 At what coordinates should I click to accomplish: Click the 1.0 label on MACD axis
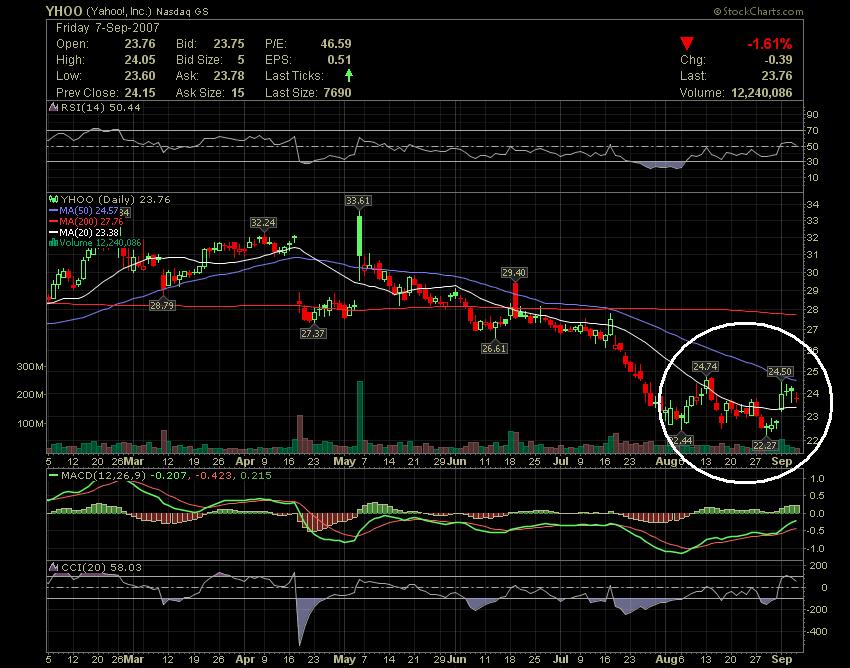(817, 478)
